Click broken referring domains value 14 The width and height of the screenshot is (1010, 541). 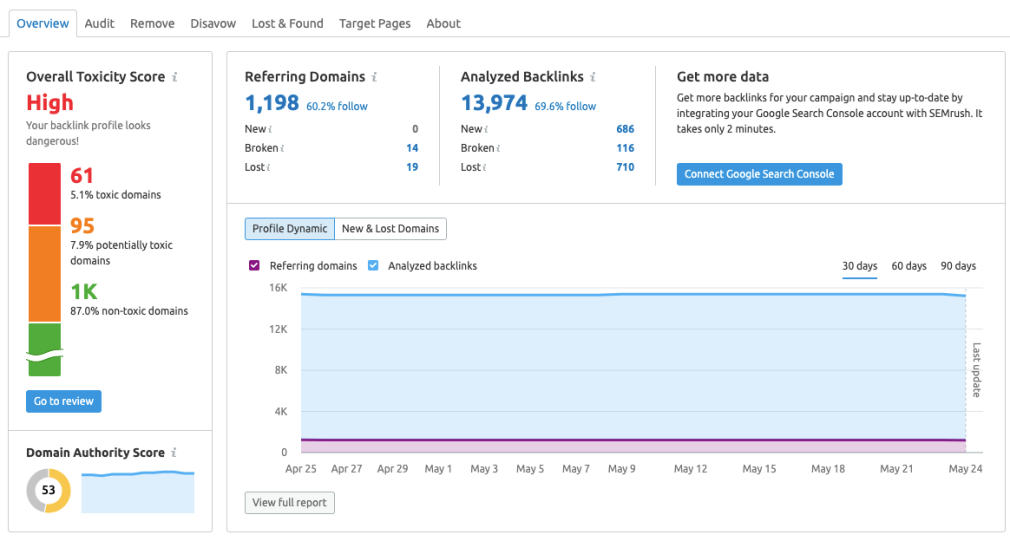[412, 148]
